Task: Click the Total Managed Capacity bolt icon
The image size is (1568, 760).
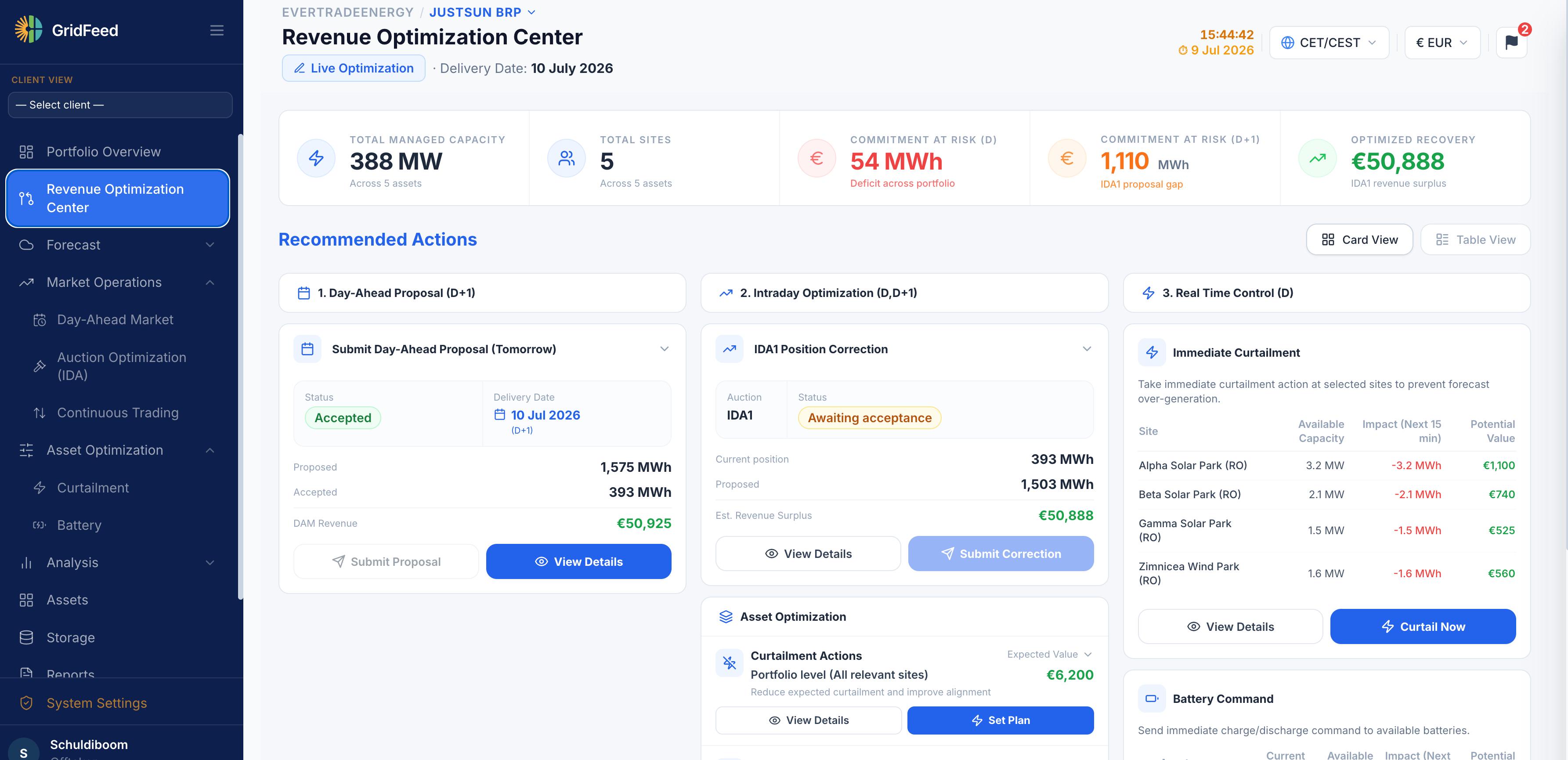Action: point(316,158)
